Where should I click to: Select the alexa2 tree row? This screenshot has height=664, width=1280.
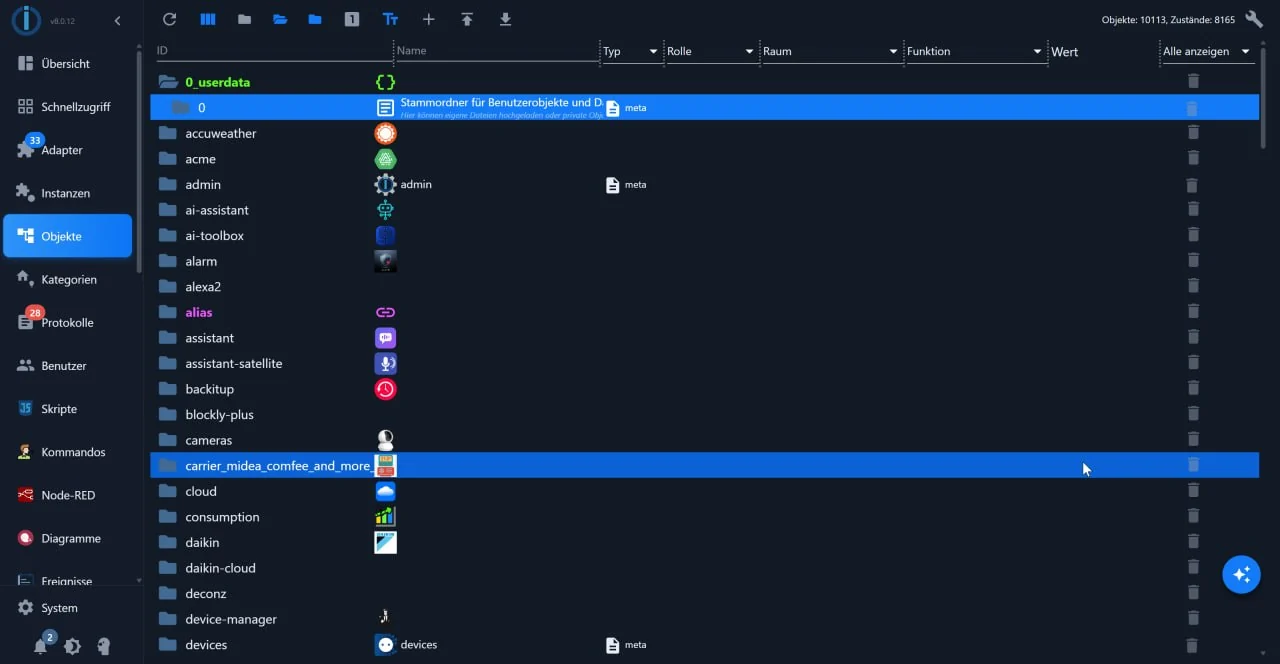[x=704, y=287]
